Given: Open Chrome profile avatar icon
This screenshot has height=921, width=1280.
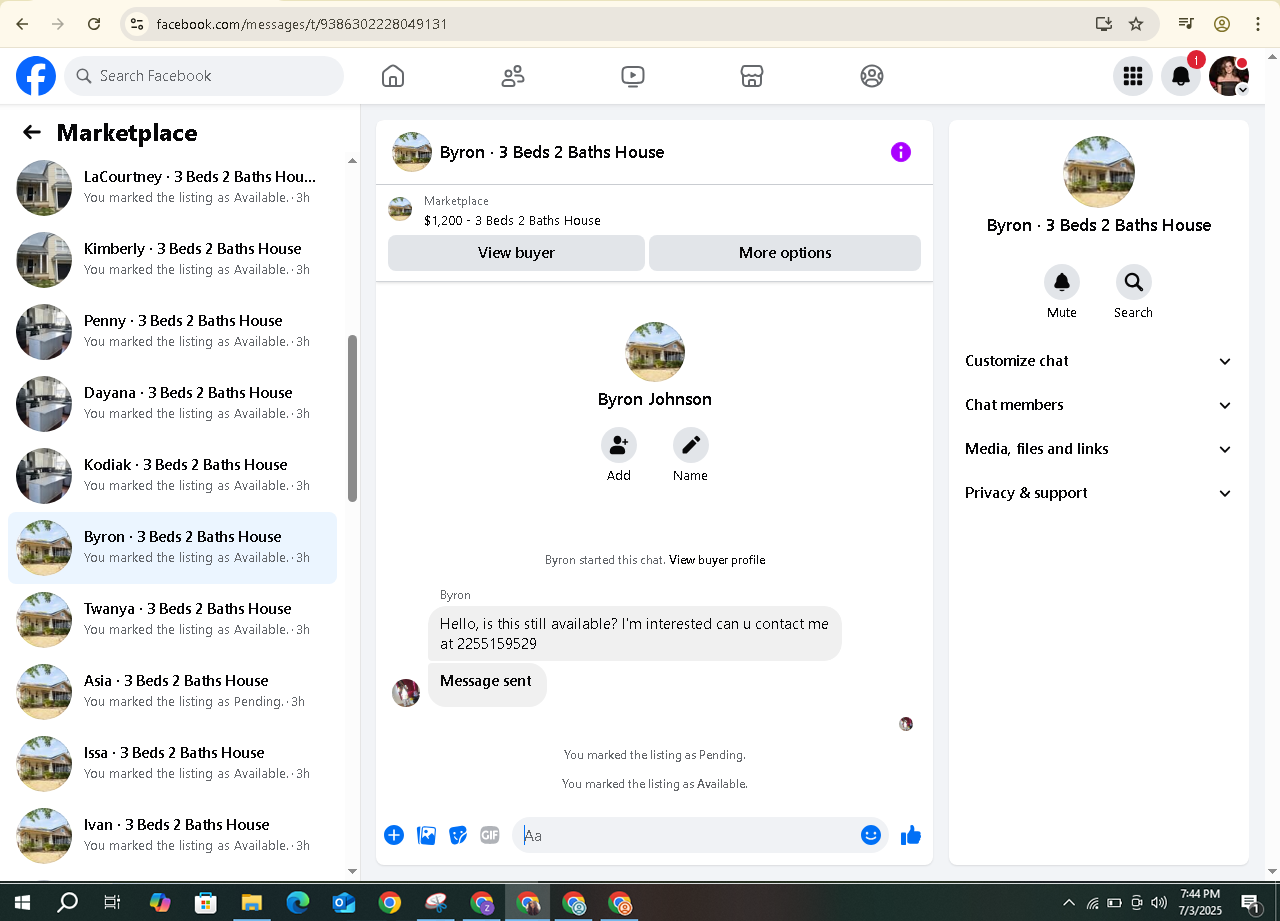Looking at the screenshot, I should click(x=1221, y=23).
